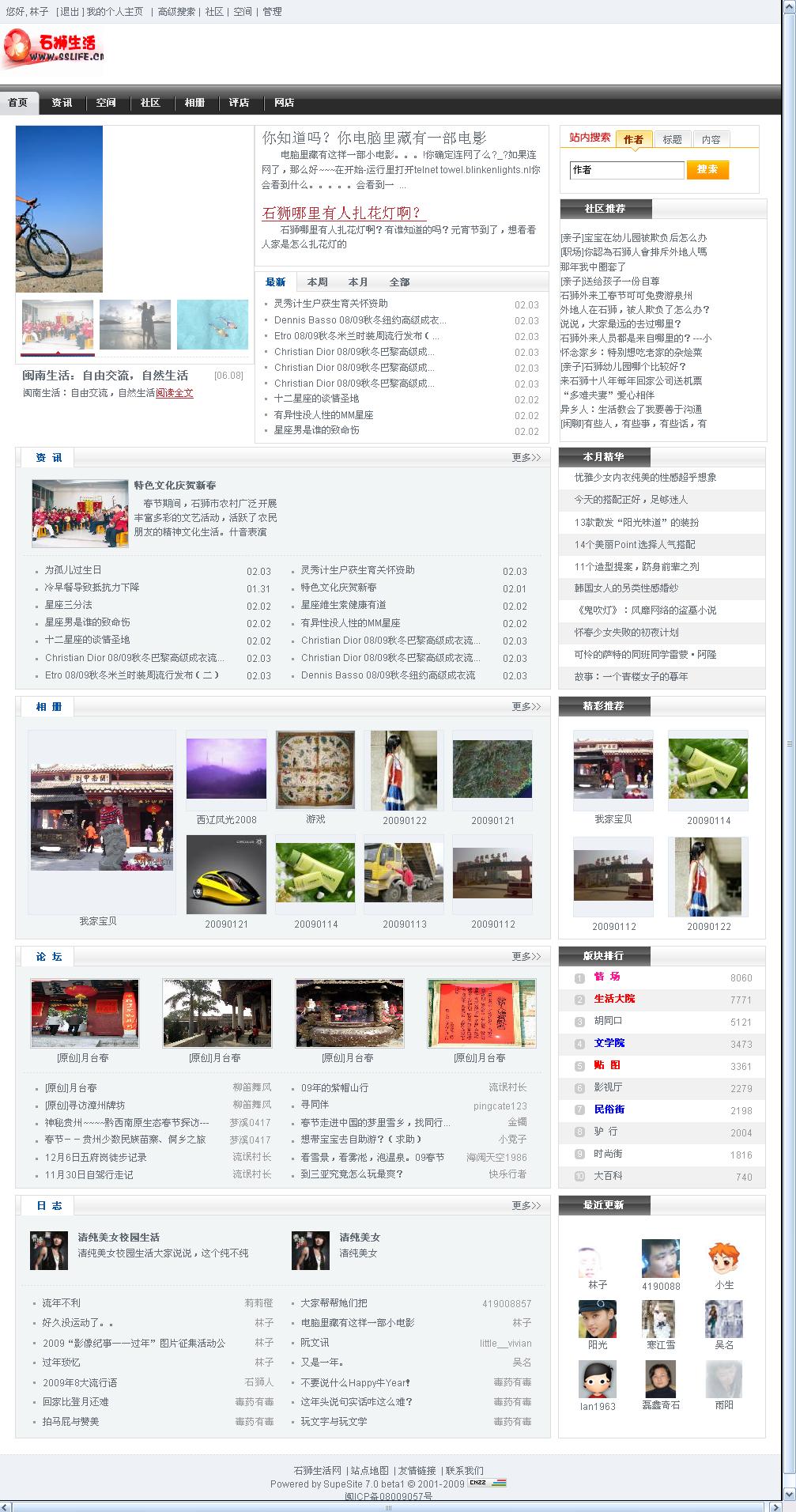
Task: Expand 更多 in 相册 section
Action: [x=526, y=706]
